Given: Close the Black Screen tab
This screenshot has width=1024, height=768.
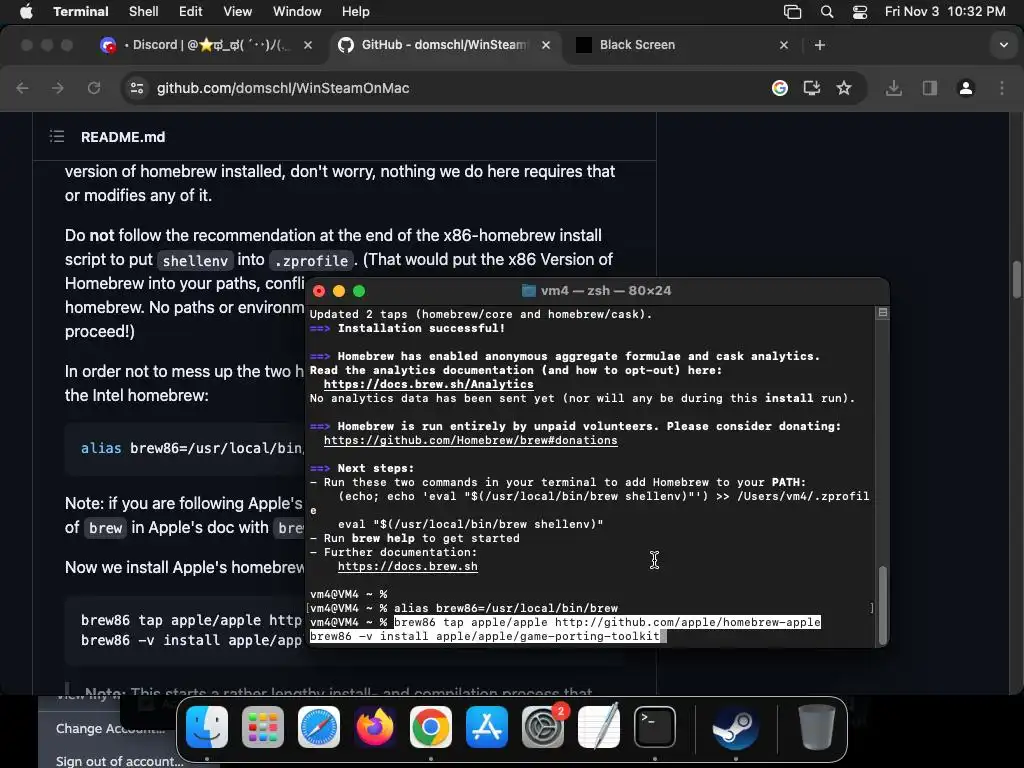Looking at the screenshot, I should point(784,45).
